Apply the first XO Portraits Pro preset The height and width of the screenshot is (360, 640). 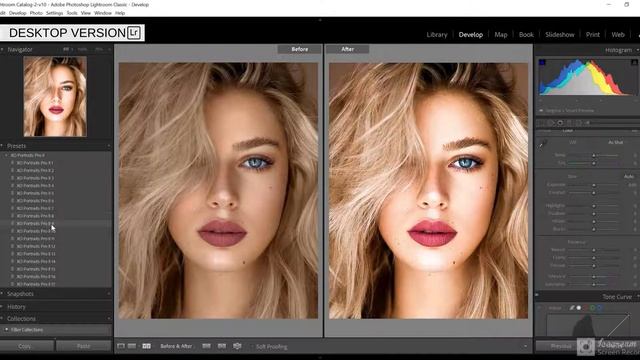coord(35,163)
